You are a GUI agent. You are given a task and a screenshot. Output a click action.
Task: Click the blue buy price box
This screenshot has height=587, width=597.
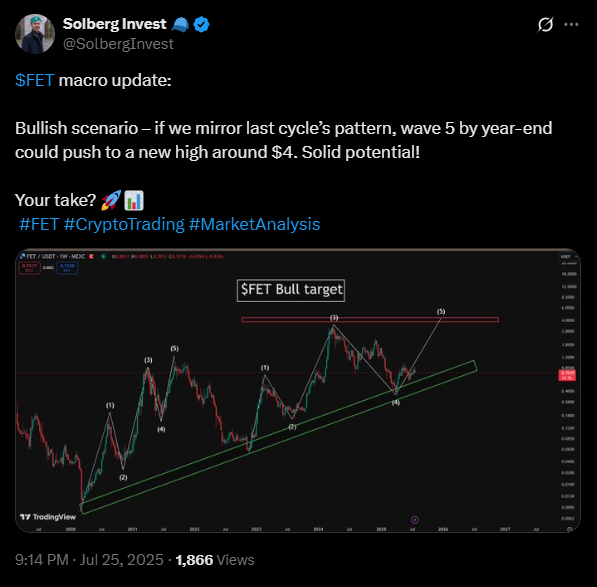(67, 268)
